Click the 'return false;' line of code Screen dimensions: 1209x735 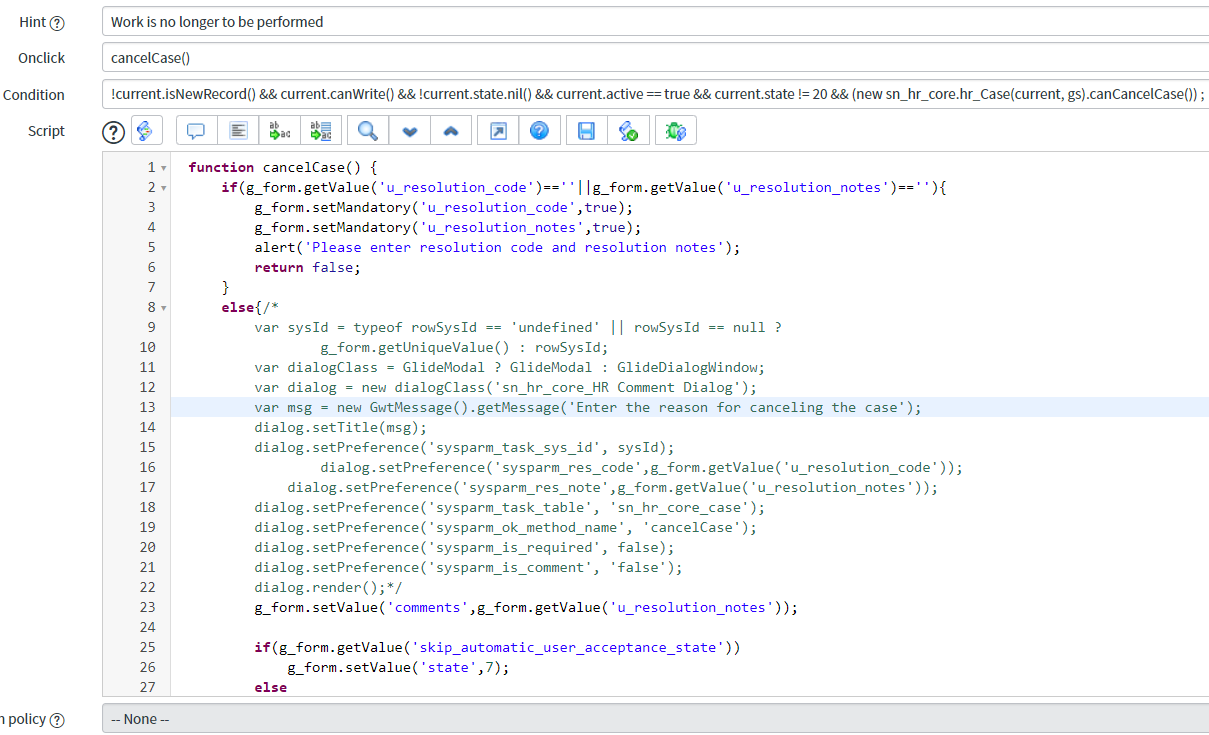[x=307, y=267]
